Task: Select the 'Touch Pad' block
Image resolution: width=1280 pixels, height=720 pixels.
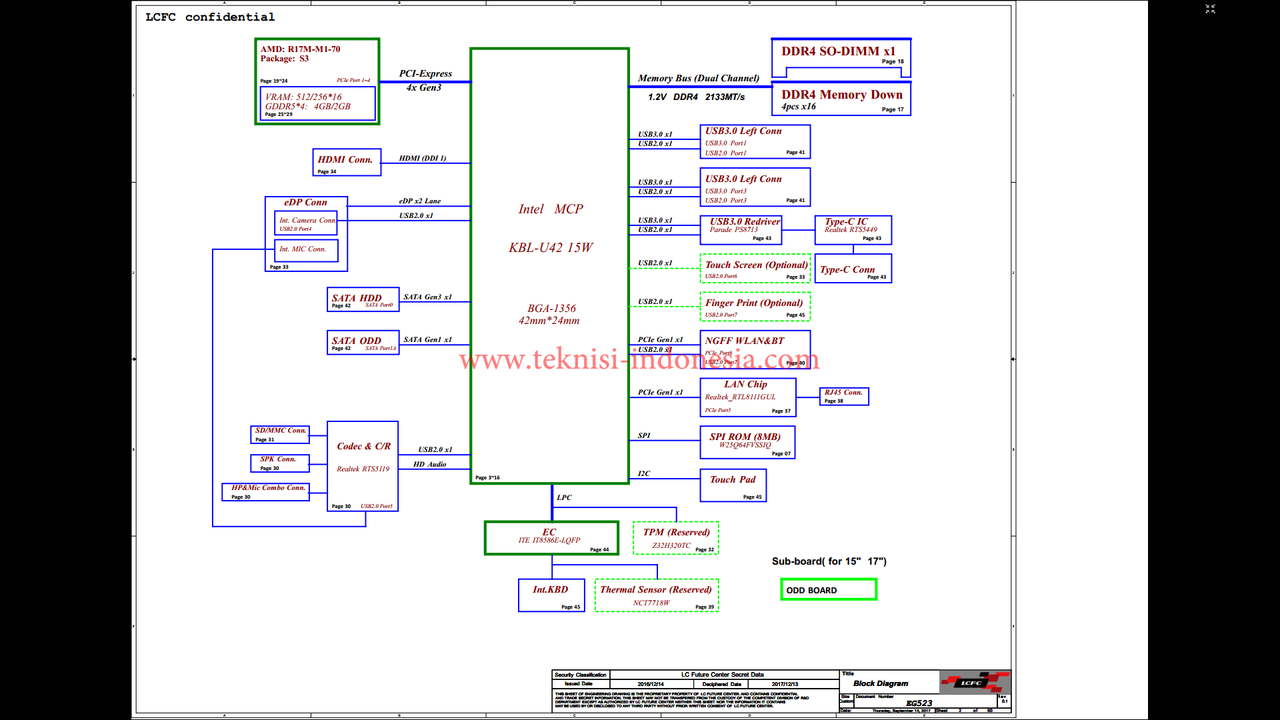Action: (x=733, y=484)
